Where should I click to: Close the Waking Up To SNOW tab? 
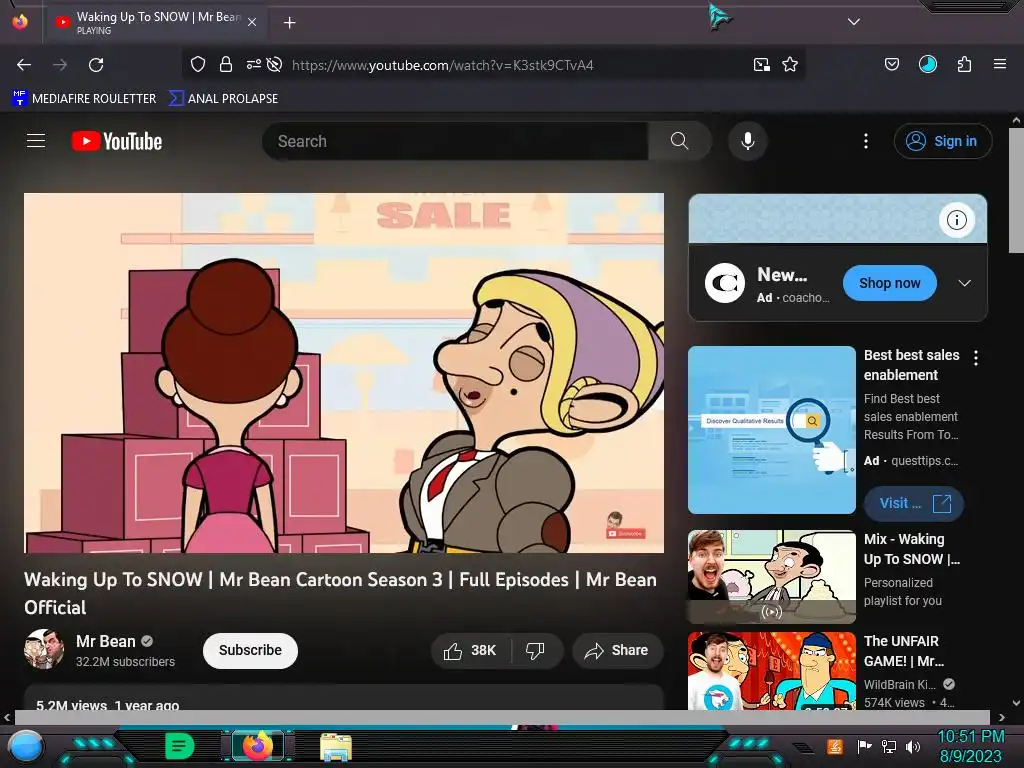[252, 22]
